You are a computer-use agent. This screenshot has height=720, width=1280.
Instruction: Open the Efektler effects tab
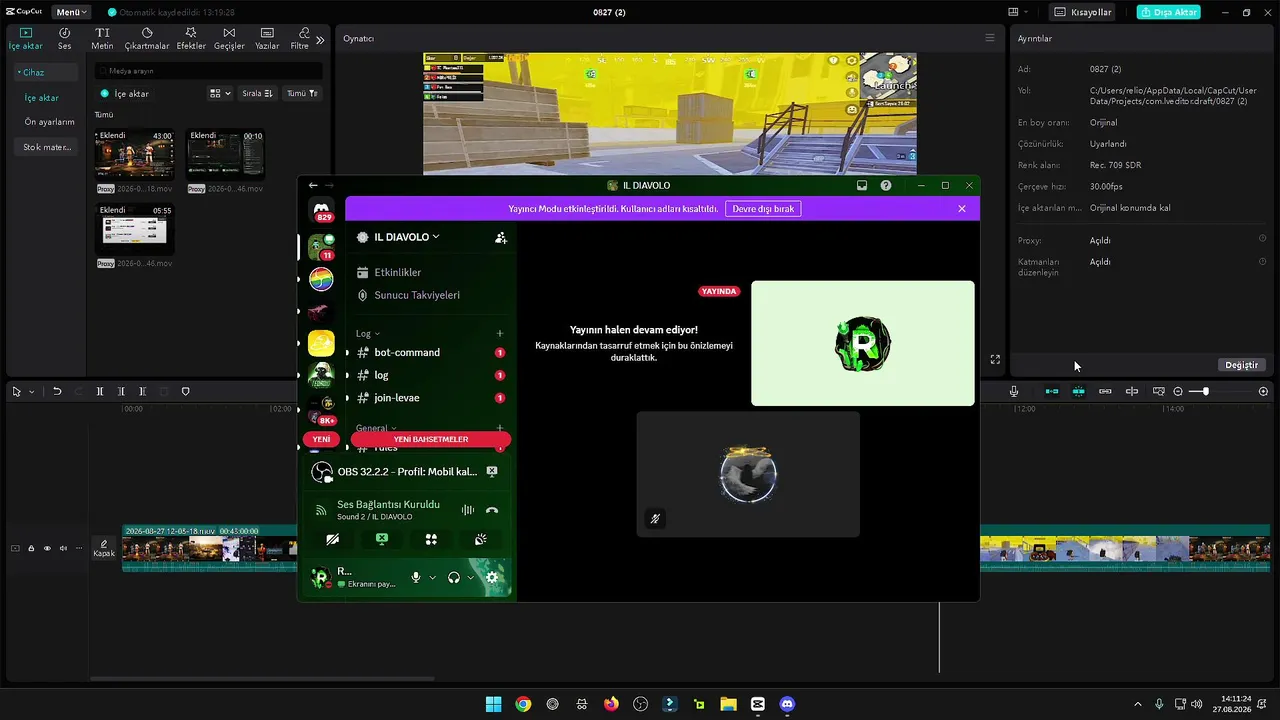click(x=191, y=38)
